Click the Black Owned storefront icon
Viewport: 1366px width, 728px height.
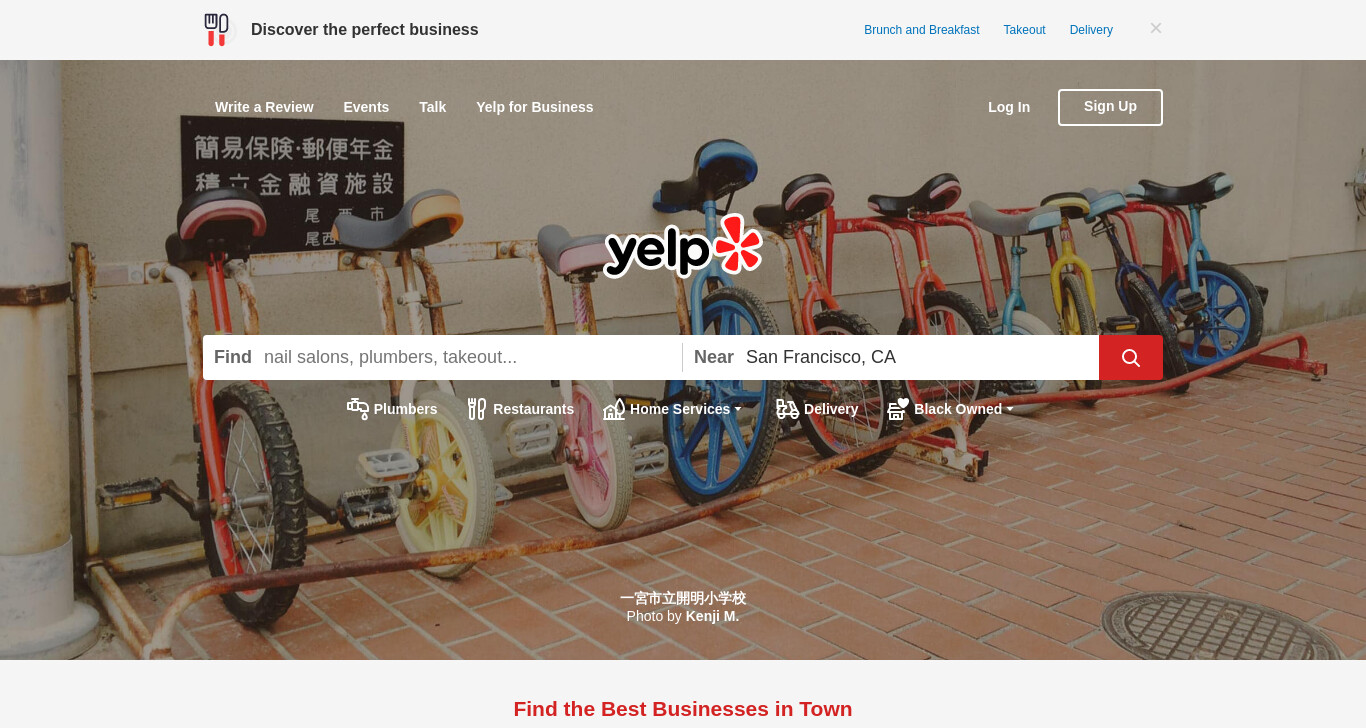tap(898, 409)
